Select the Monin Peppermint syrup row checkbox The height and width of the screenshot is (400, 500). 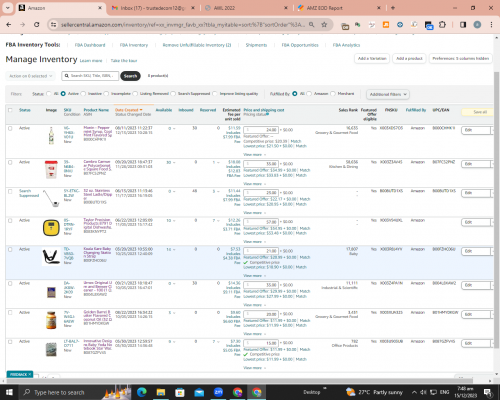coord(10,128)
